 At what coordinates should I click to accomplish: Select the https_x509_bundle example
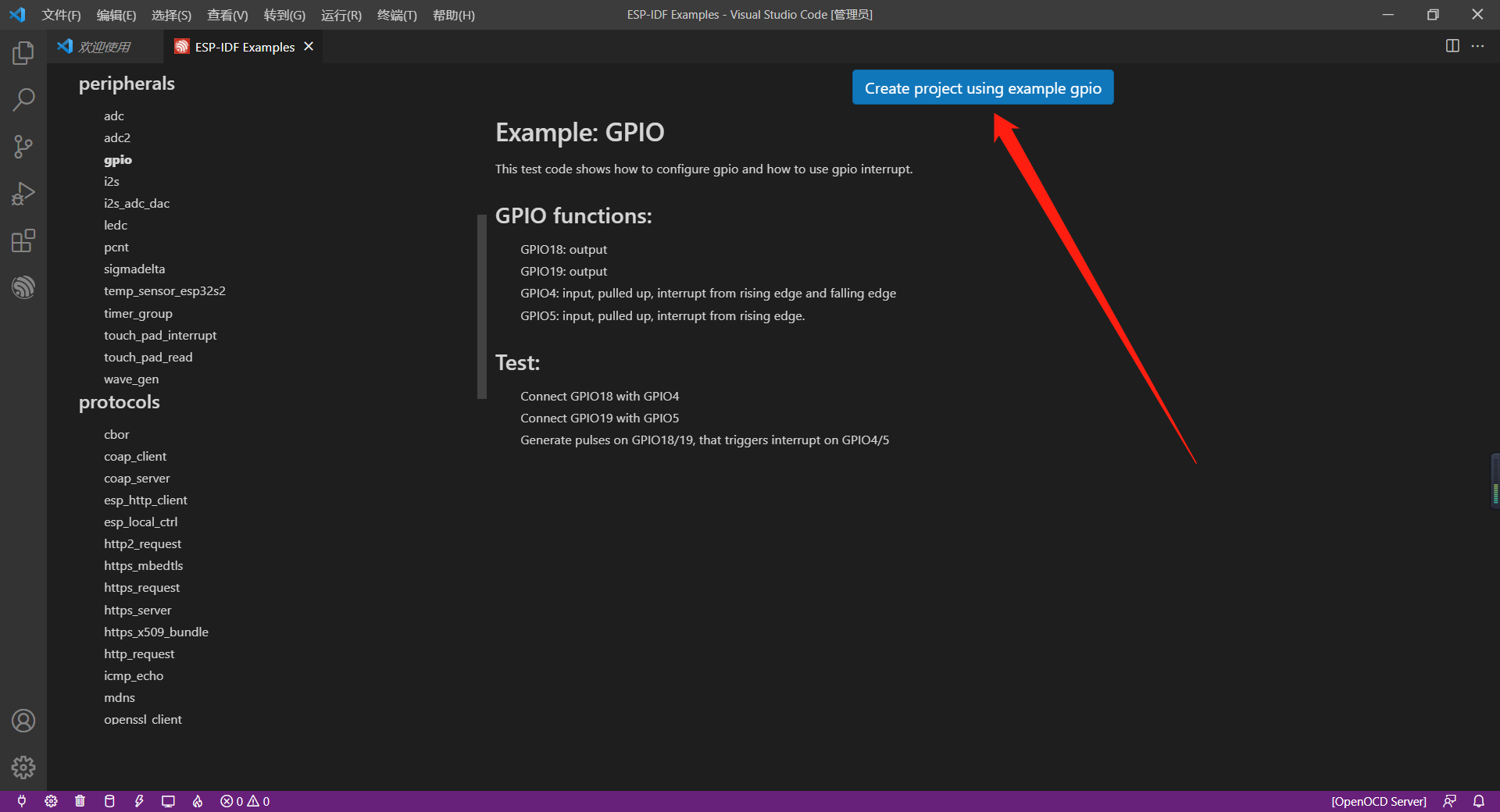tap(156, 632)
